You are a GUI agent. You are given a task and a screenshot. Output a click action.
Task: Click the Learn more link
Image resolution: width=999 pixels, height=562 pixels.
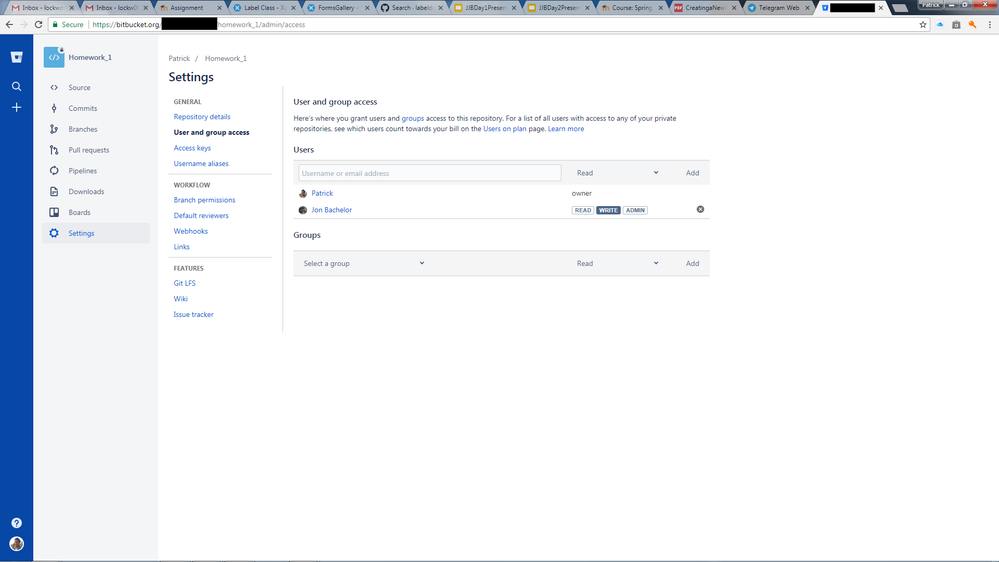(566, 129)
